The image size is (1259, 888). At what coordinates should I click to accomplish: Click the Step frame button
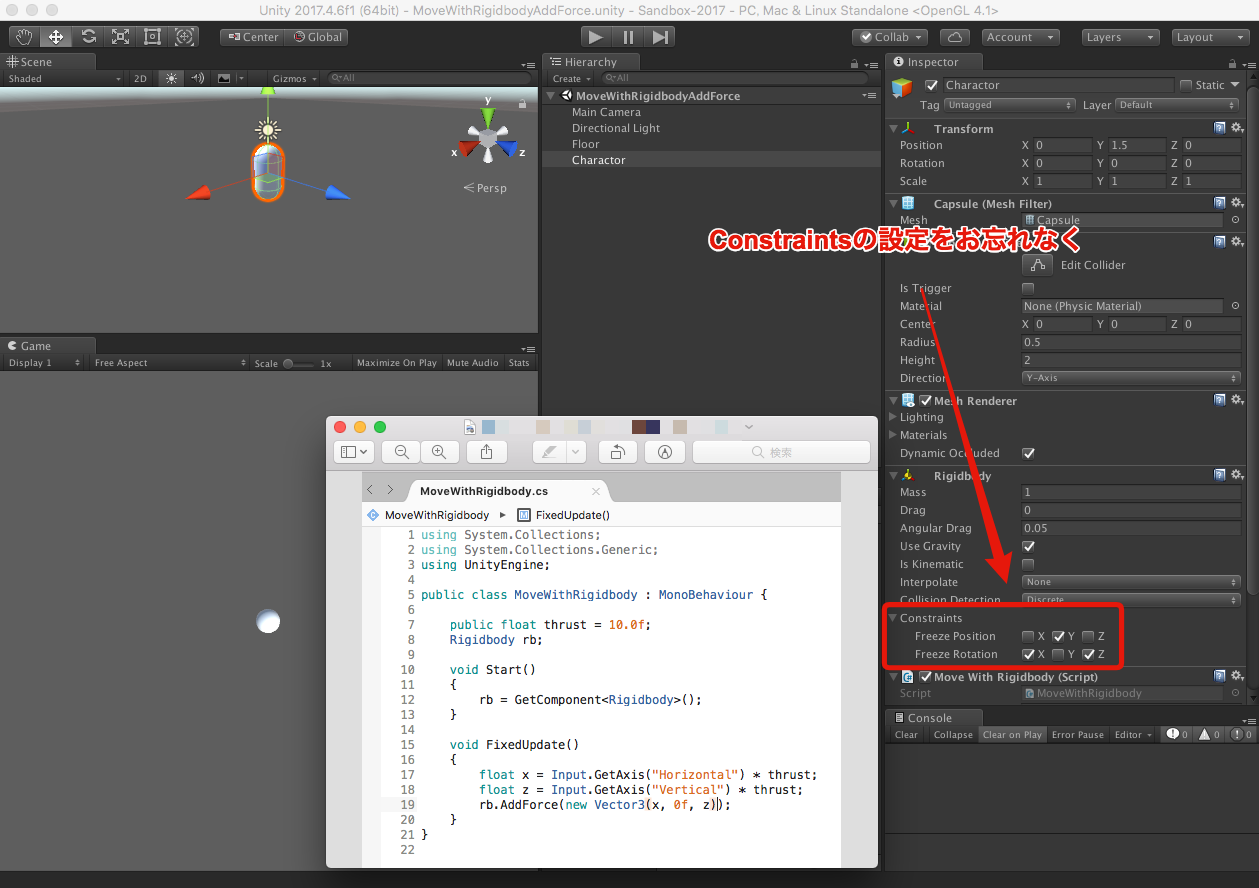pyautogui.click(x=660, y=37)
